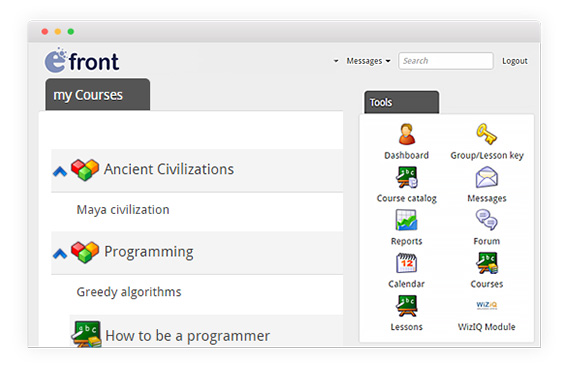The height and width of the screenshot is (365, 571).
Task: Click the WizIQ Module label
Action: pos(487,327)
